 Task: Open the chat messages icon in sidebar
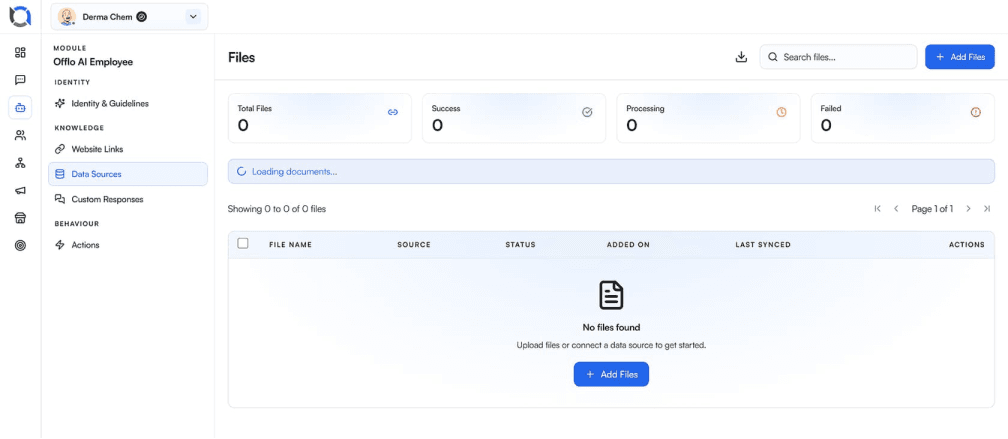point(20,80)
